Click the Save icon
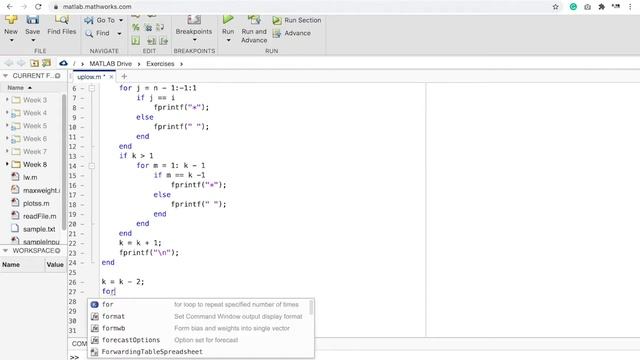This screenshot has height=360, width=640. pos(33,20)
